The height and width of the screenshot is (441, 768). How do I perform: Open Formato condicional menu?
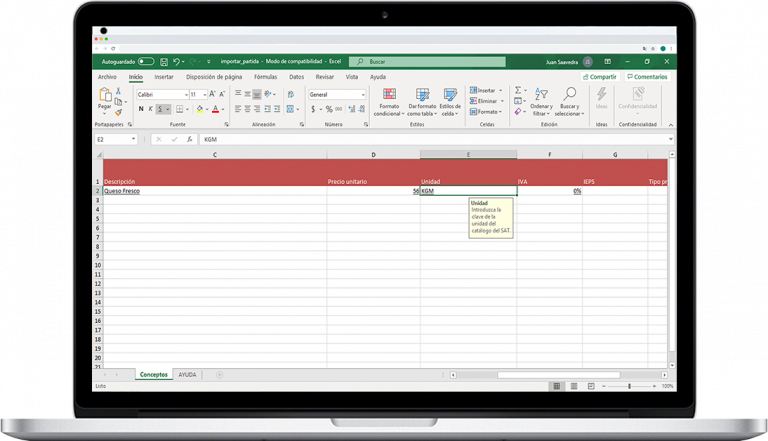pyautogui.click(x=388, y=100)
